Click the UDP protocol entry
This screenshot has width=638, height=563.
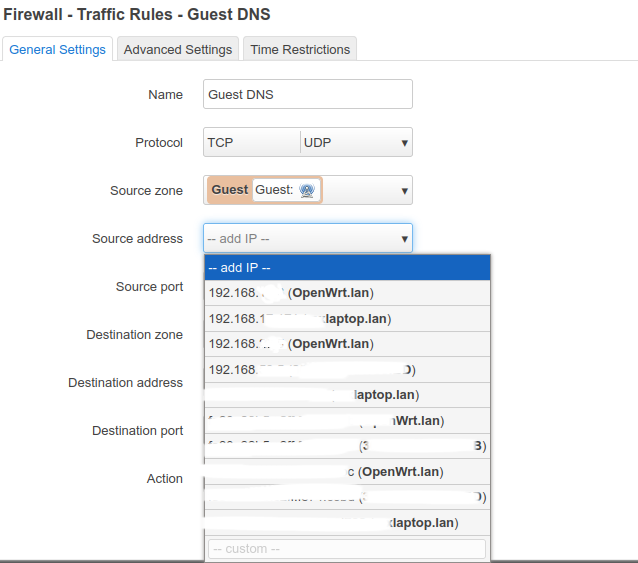[x=318, y=143]
